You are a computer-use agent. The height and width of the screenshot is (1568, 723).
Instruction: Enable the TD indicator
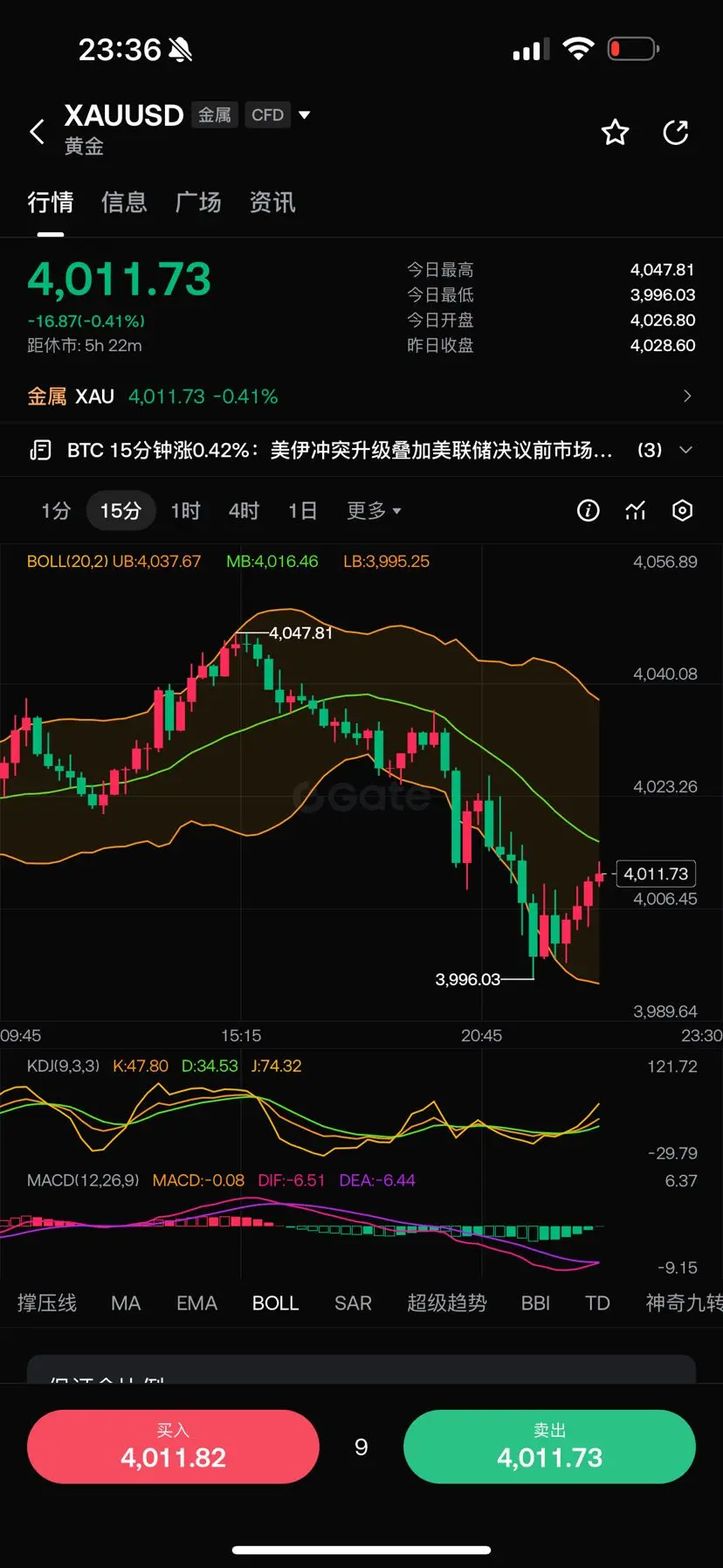pyautogui.click(x=597, y=1303)
